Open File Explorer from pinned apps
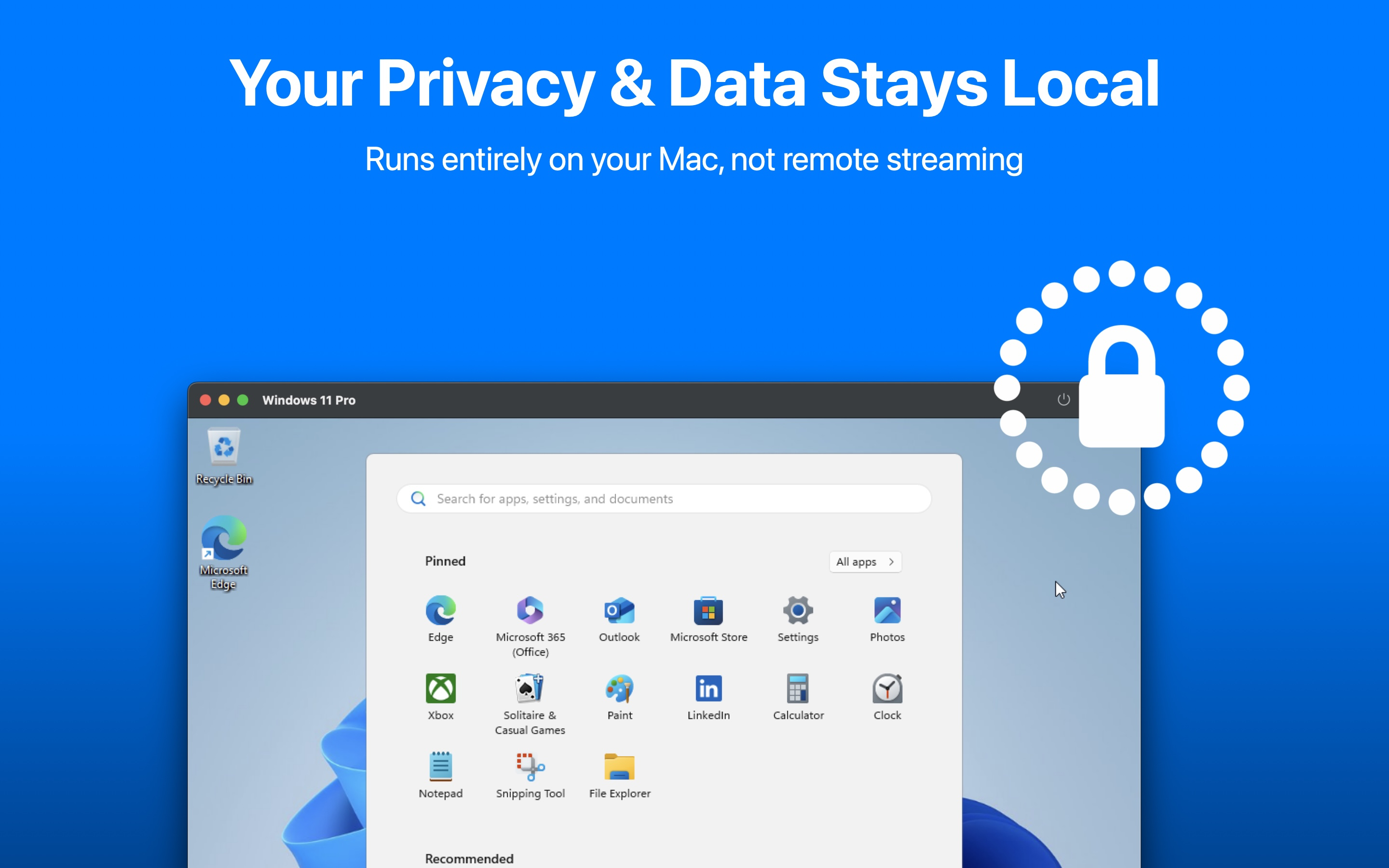The width and height of the screenshot is (1389, 868). [619, 774]
